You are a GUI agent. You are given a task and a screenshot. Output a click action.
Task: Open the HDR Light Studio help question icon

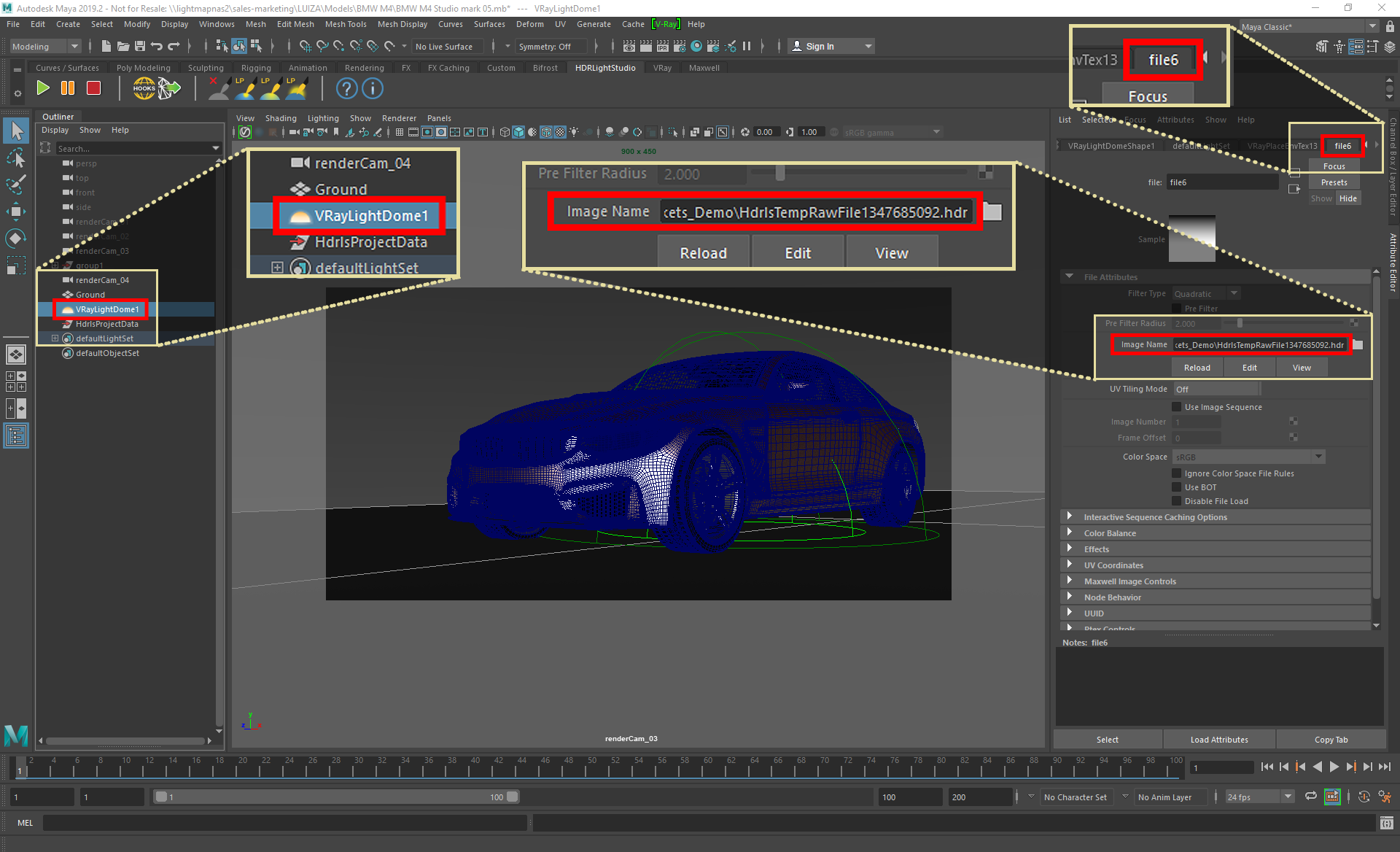tap(347, 88)
